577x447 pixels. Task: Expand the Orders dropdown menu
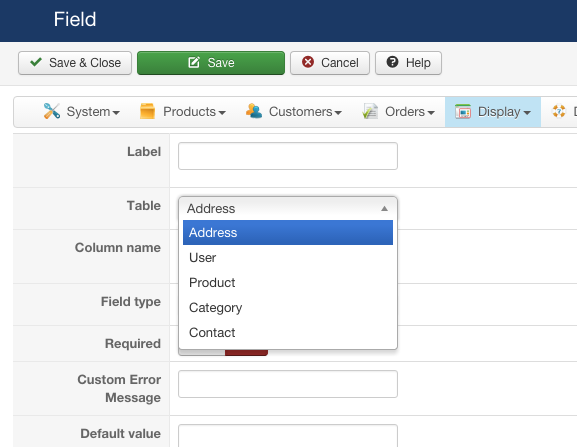[x=399, y=112]
